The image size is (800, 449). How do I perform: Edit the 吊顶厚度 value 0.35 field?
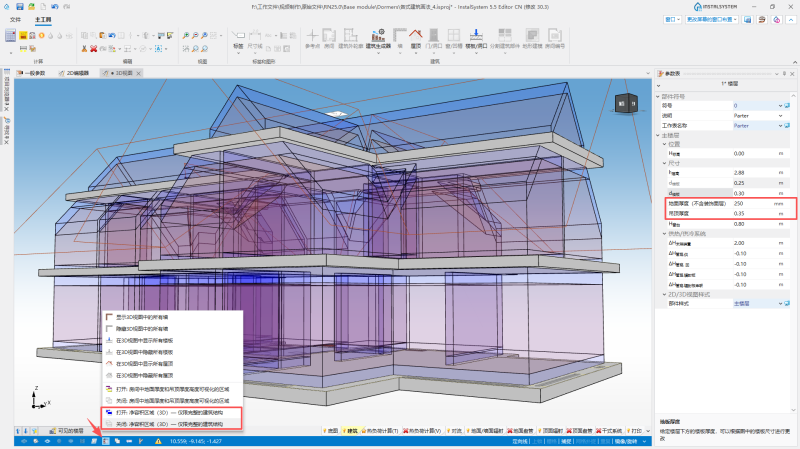click(x=753, y=213)
